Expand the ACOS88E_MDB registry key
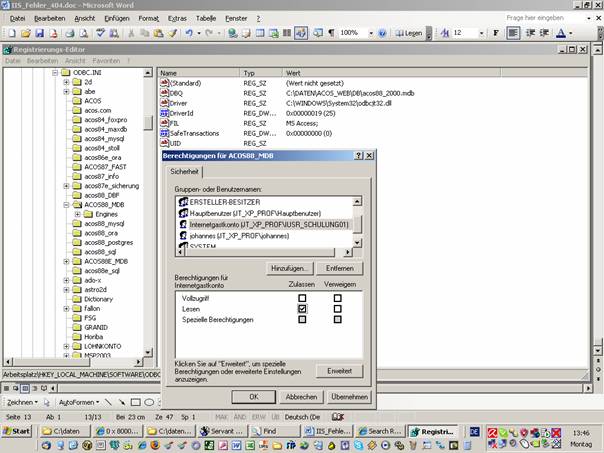This screenshot has width=604, height=453. [66, 261]
